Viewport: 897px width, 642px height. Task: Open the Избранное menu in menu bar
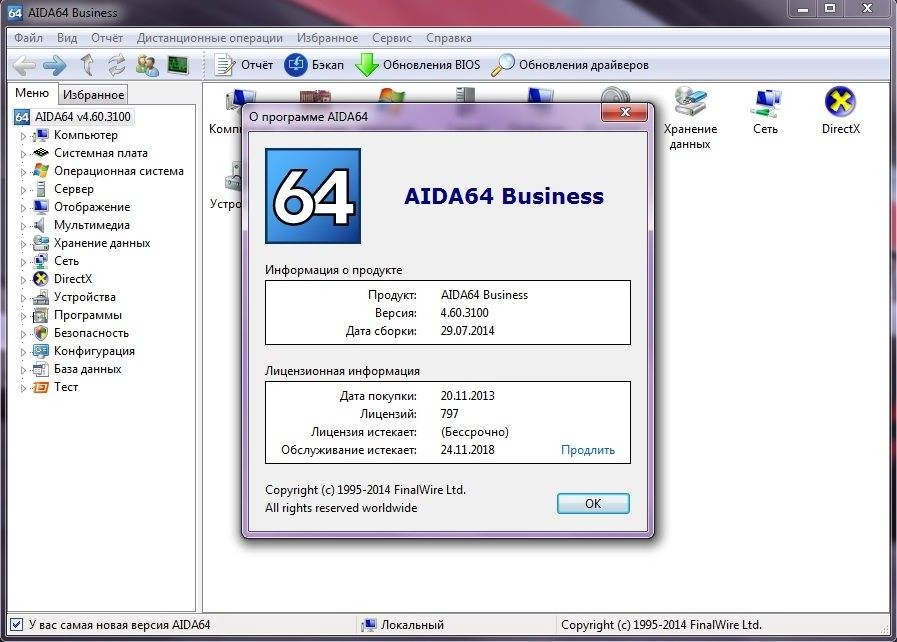[x=327, y=38]
